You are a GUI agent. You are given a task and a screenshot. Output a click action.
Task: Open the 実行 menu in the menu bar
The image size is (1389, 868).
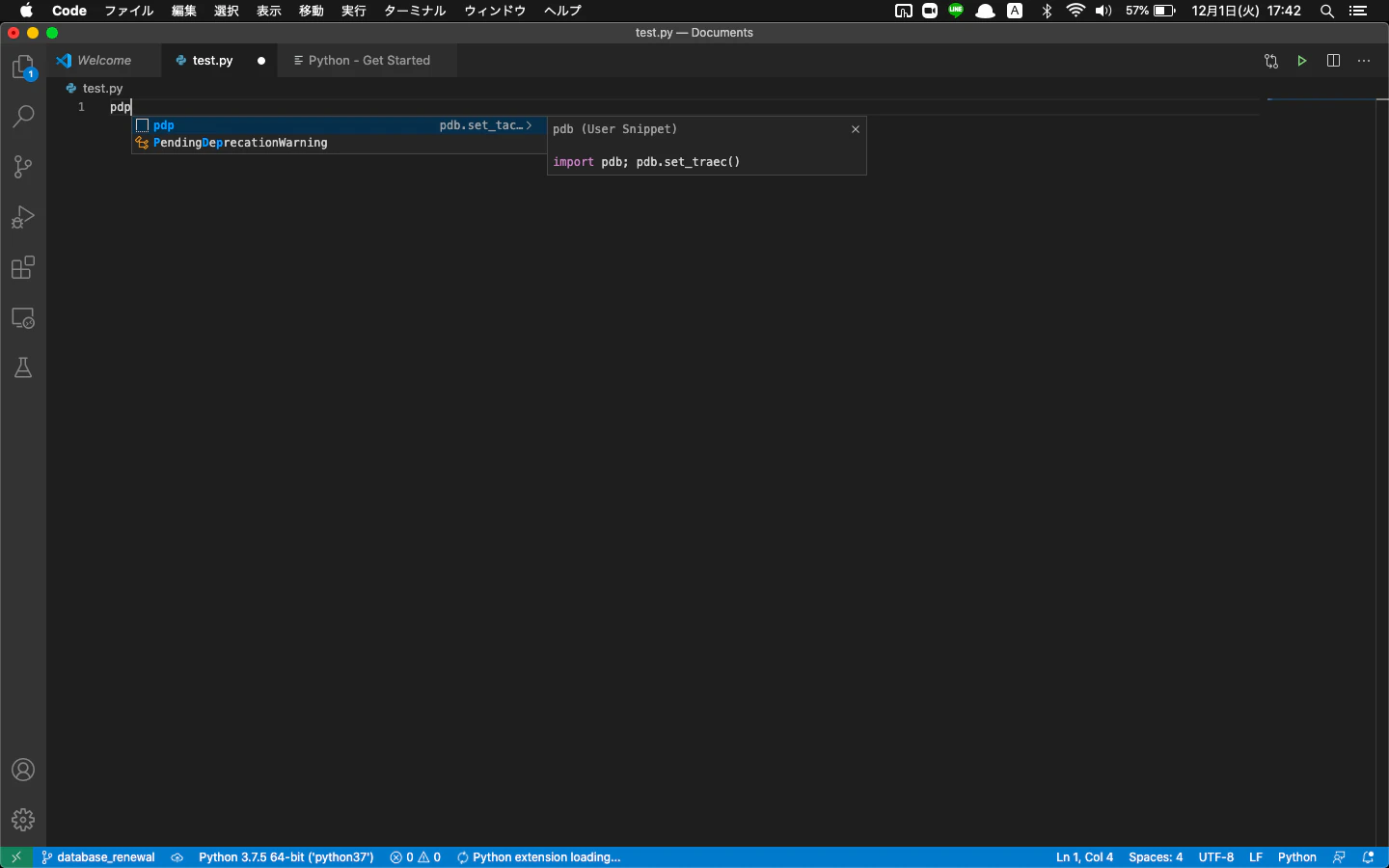[x=354, y=11]
